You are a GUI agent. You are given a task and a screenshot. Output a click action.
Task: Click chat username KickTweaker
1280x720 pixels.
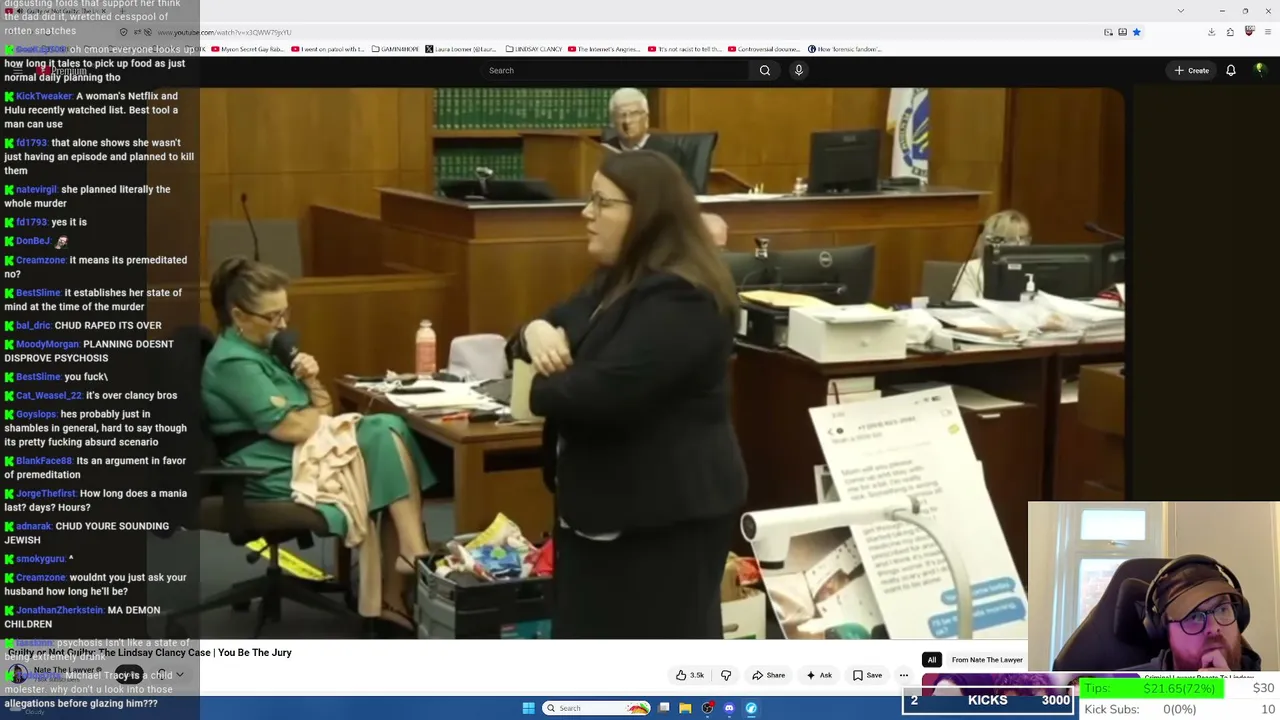point(44,96)
